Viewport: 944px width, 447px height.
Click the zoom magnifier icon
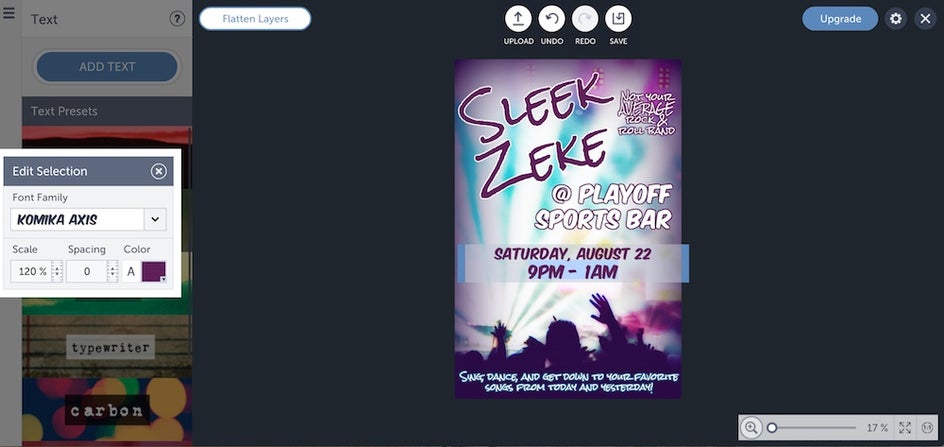751,428
